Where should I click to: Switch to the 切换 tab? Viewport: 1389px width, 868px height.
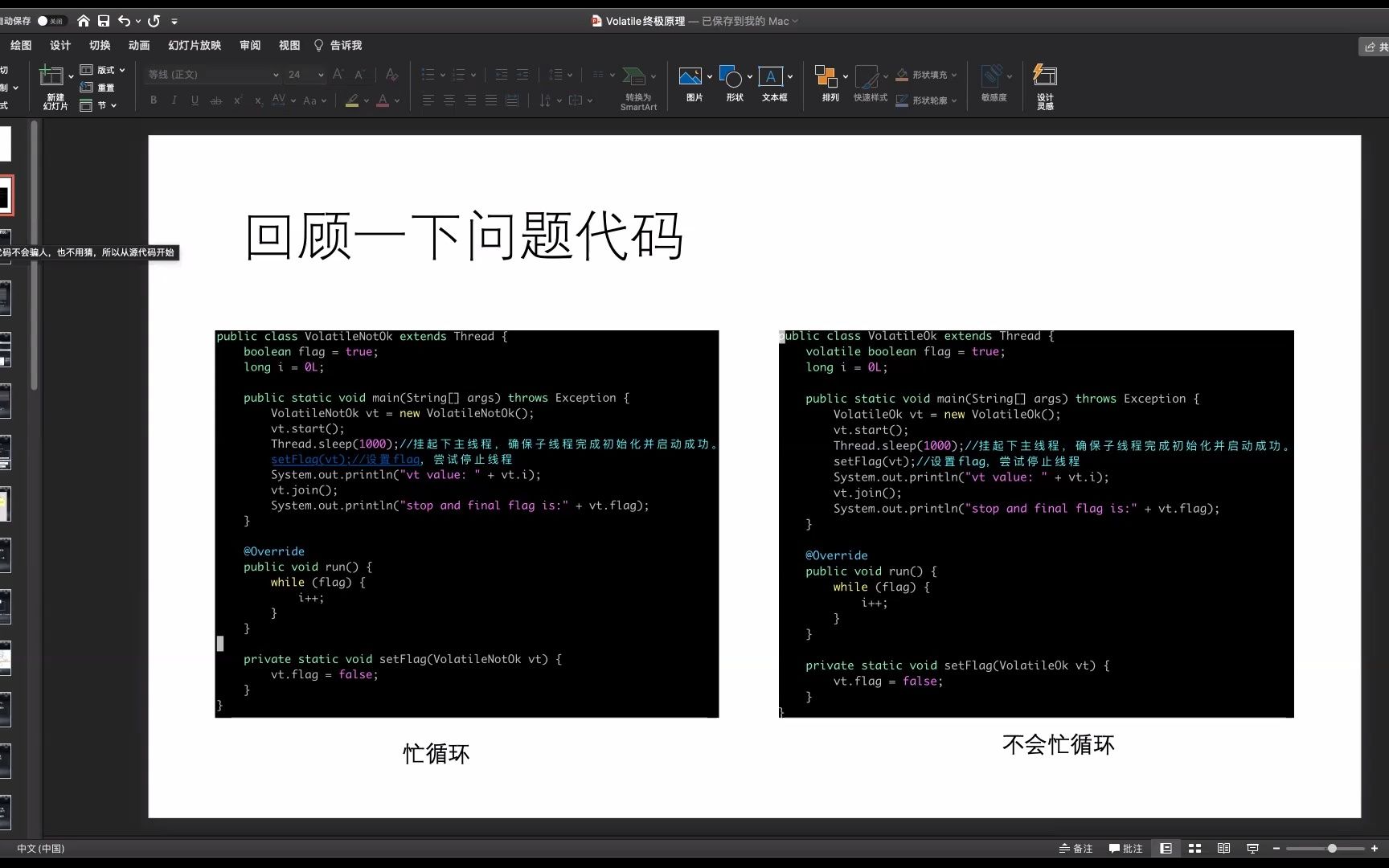pyautogui.click(x=100, y=45)
